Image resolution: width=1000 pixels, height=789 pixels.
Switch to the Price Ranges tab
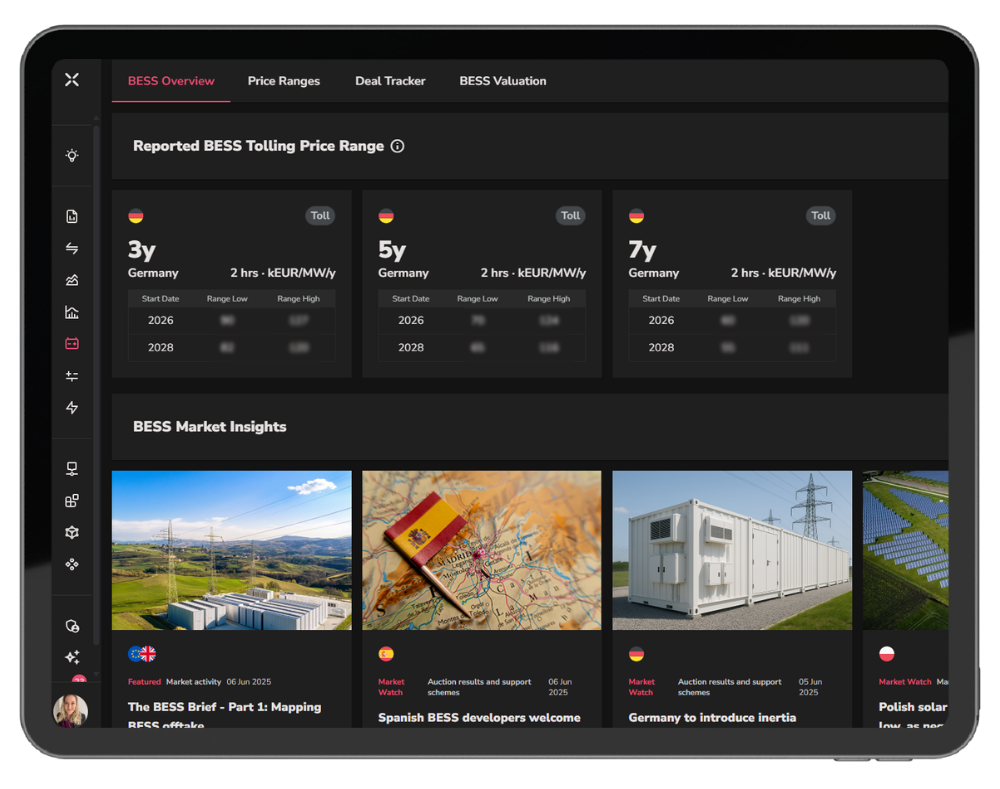coord(284,81)
